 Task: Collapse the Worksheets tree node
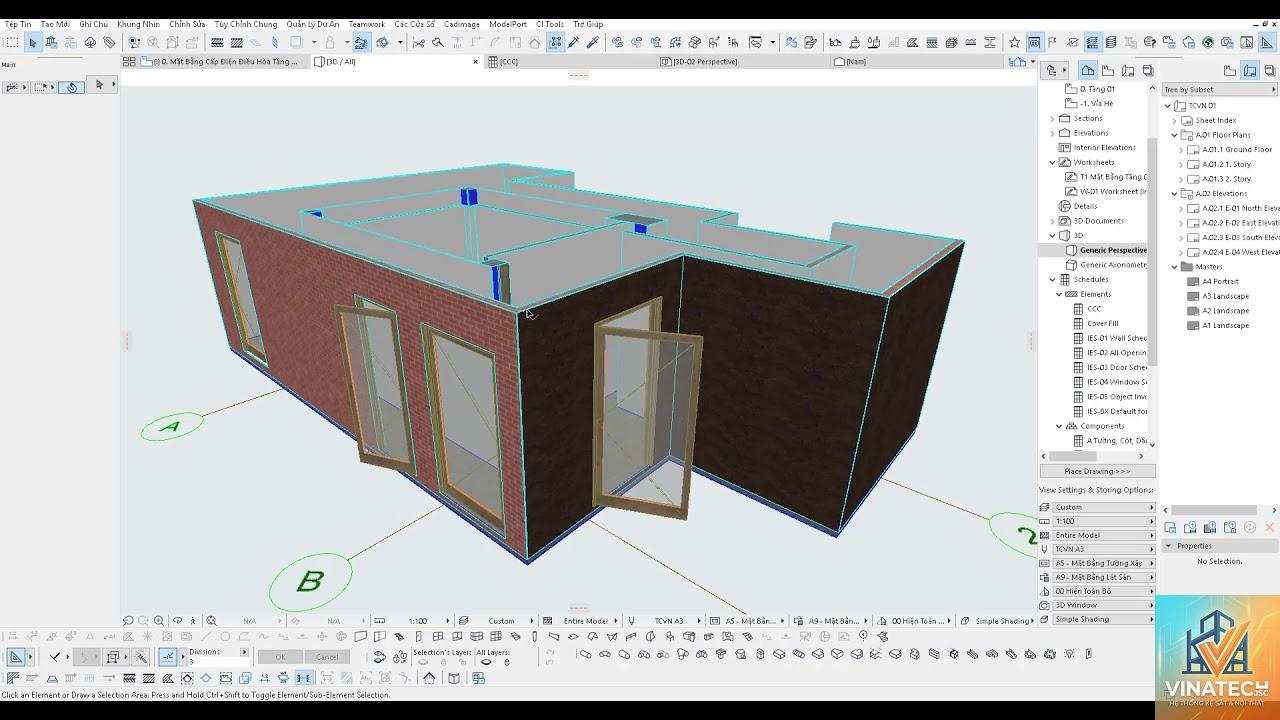[x=1052, y=162]
